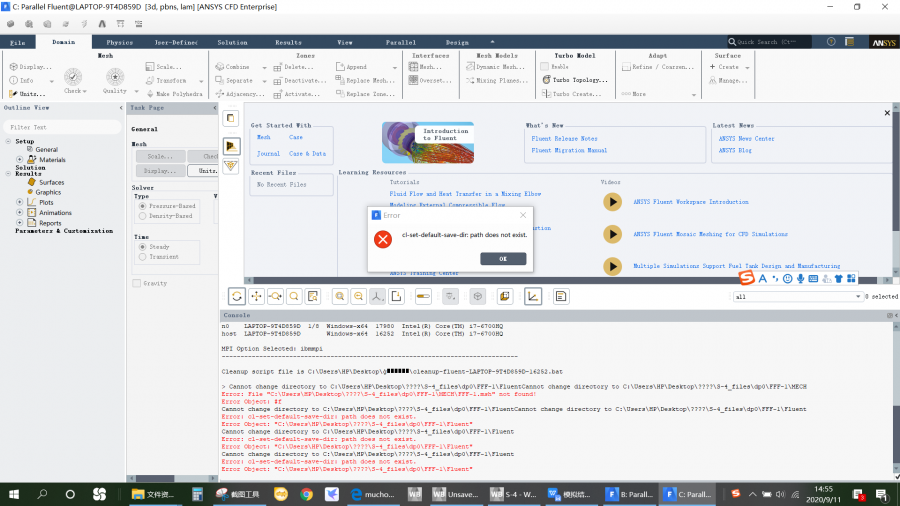Select Pressure-Based solver type

pyautogui.click(x=142, y=206)
